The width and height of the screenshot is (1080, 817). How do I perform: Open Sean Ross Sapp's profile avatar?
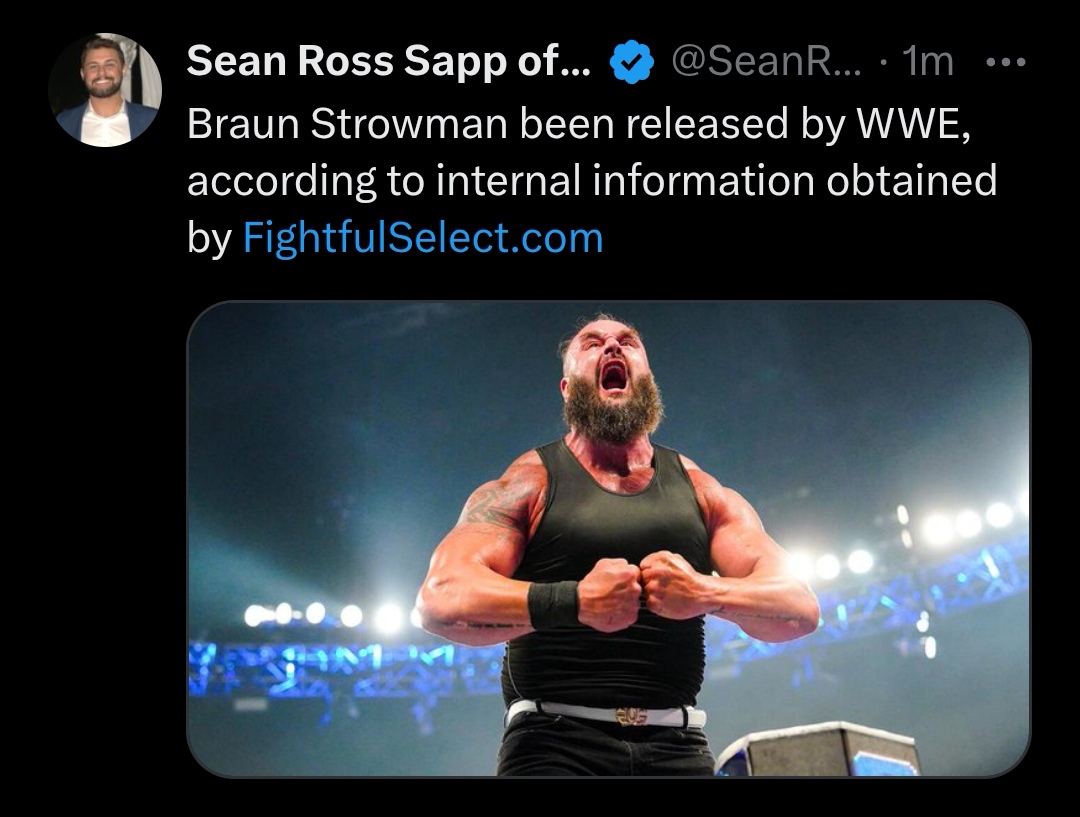pos(105,91)
